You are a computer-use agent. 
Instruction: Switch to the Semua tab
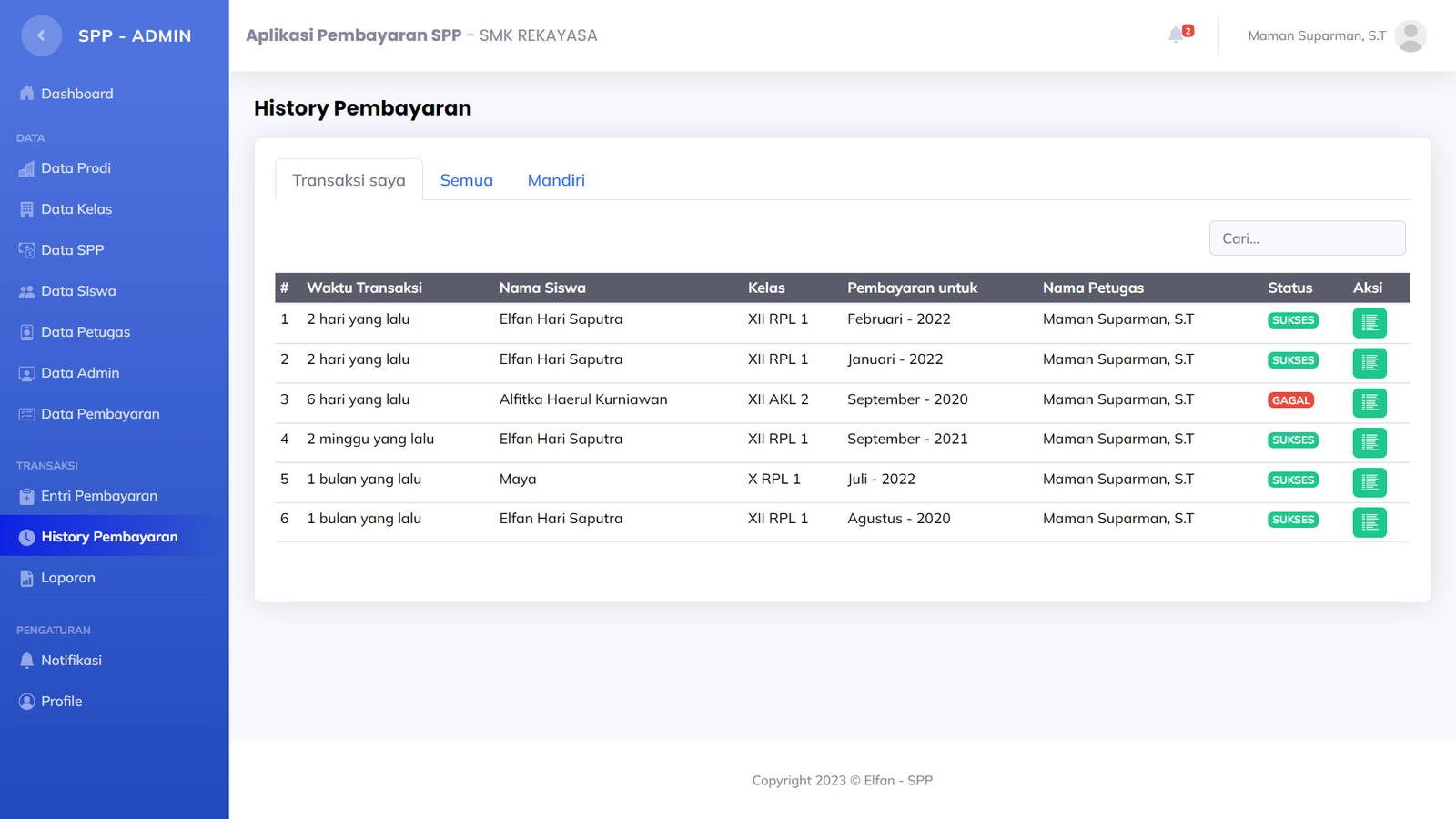466,180
